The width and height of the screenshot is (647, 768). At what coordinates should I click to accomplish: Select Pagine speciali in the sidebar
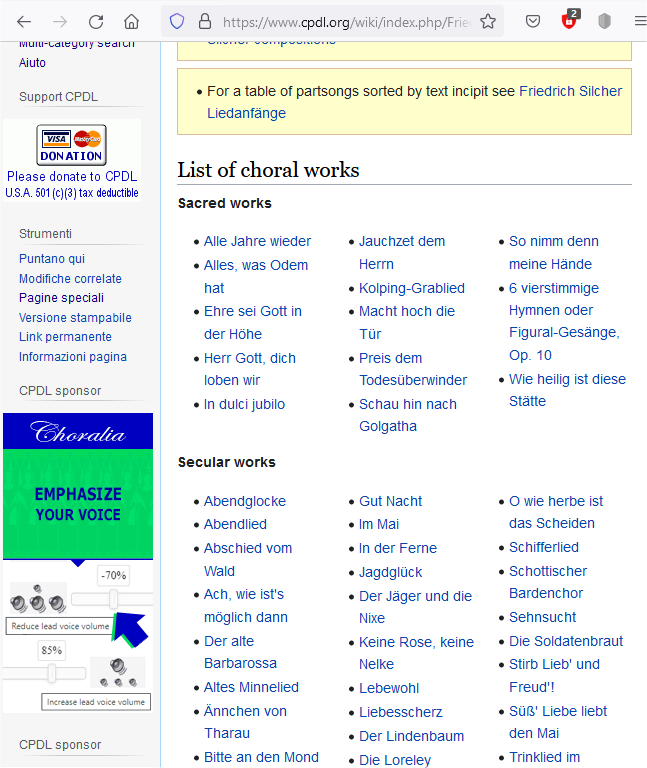click(x=61, y=298)
